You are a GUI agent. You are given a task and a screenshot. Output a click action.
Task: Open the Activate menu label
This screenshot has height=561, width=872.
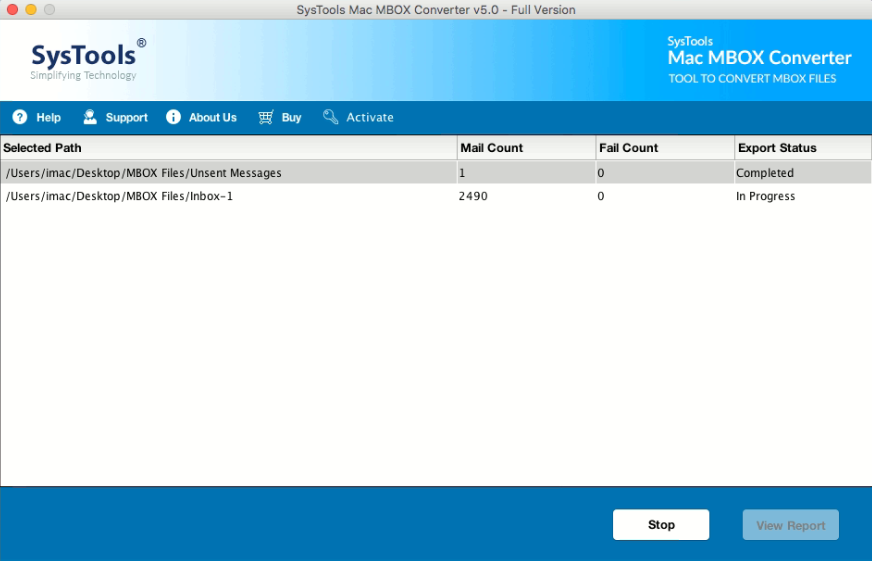tap(370, 118)
